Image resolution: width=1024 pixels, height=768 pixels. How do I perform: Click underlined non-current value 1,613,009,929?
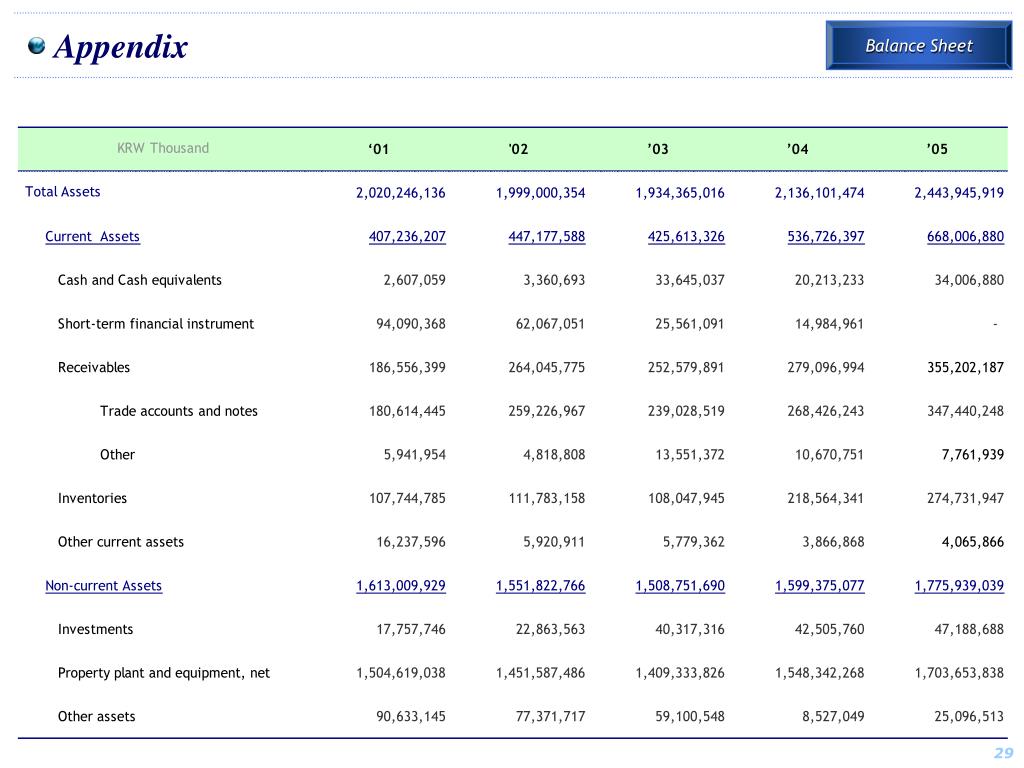point(401,586)
